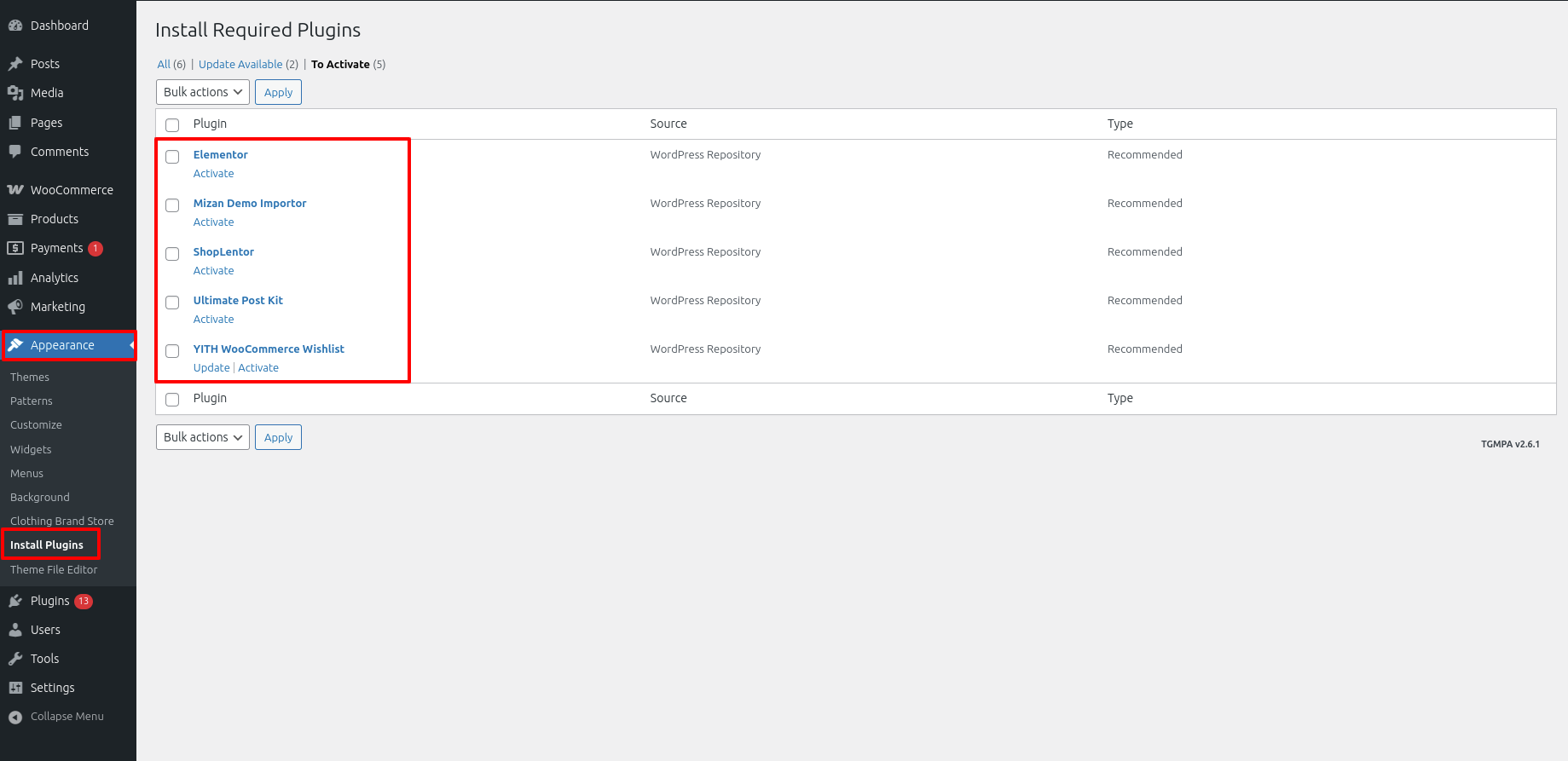The height and width of the screenshot is (761, 1568).
Task: Activate the Ultimate Post Kit plugin
Action: coord(213,319)
